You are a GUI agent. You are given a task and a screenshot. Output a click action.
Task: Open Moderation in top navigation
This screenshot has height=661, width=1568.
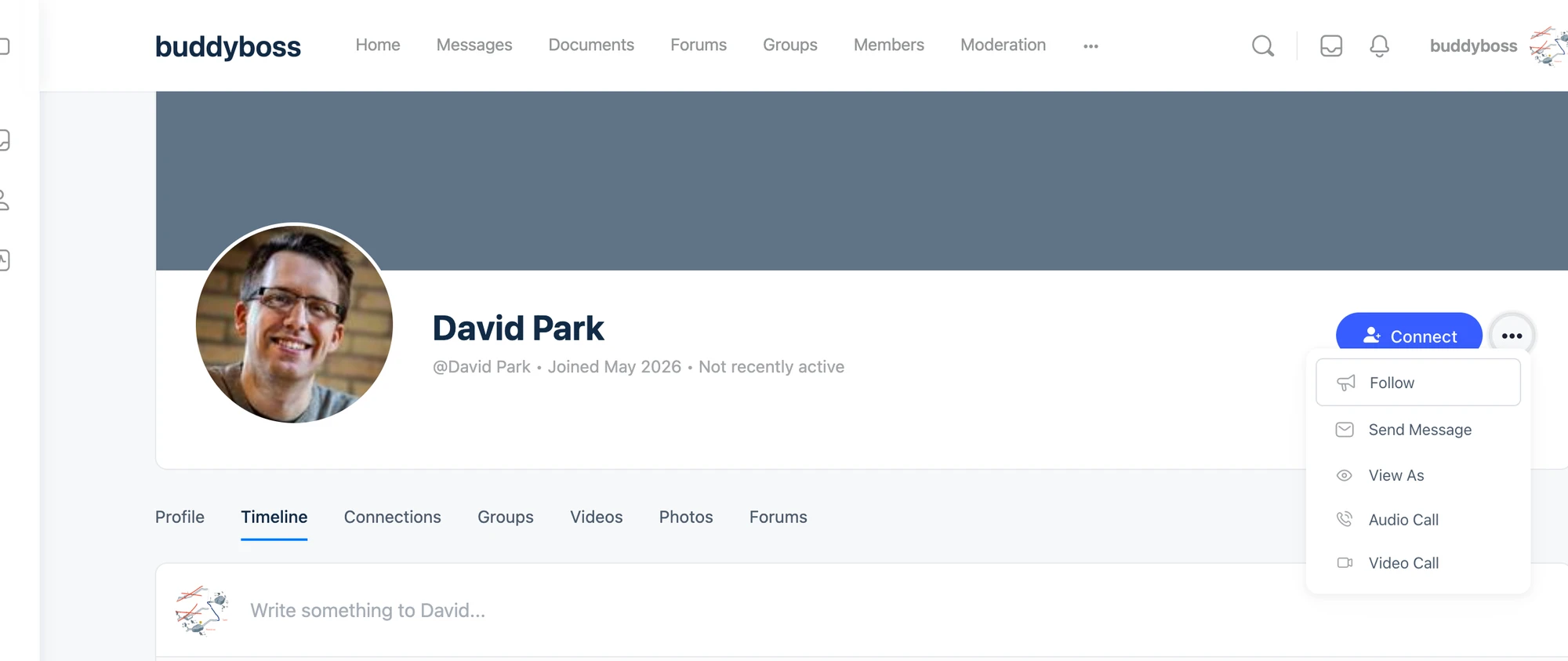coord(1003,45)
